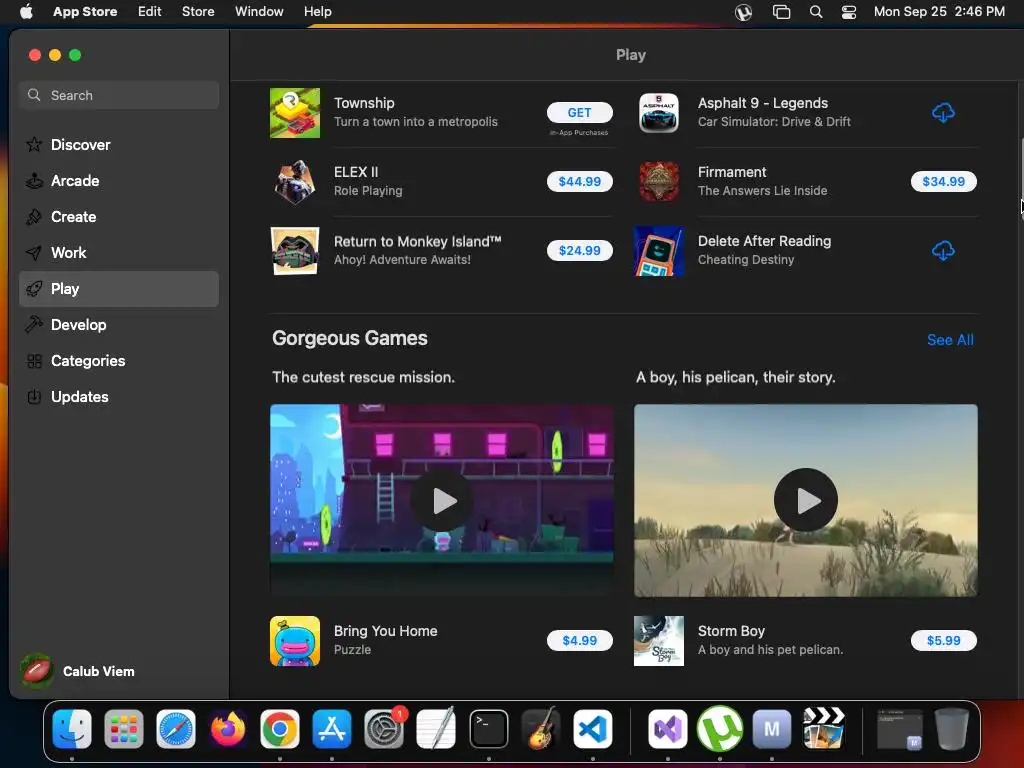
Task: Select the Work sidebar section
Action: (119, 253)
